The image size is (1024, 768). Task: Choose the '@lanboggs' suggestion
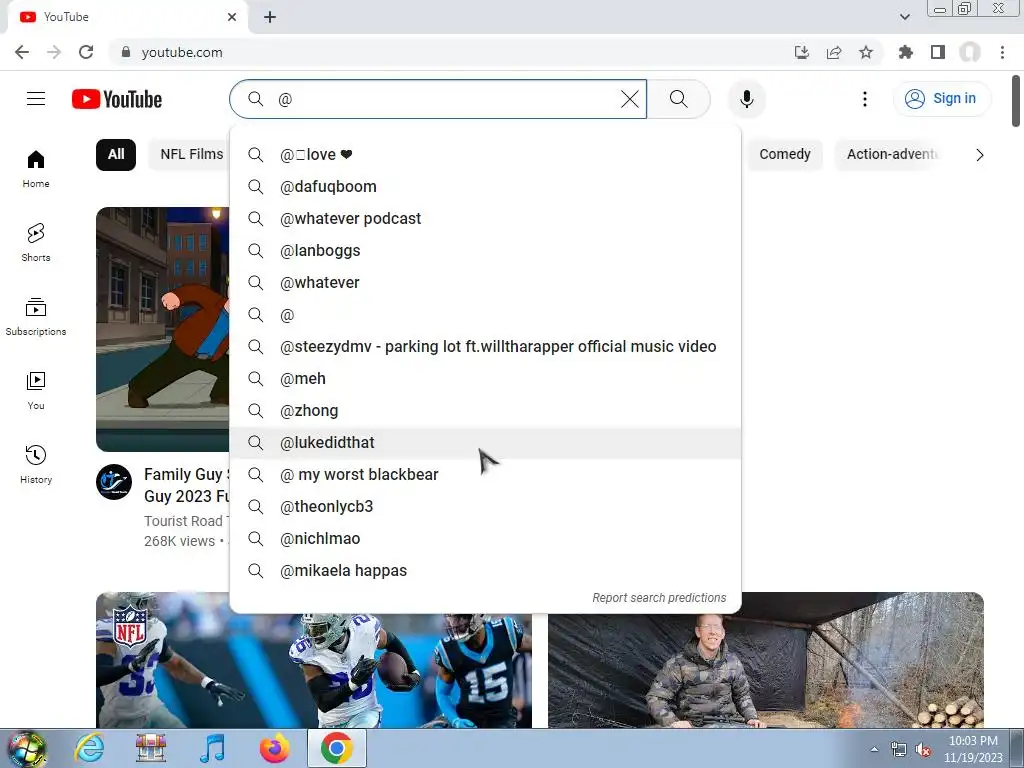pos(485,251)
